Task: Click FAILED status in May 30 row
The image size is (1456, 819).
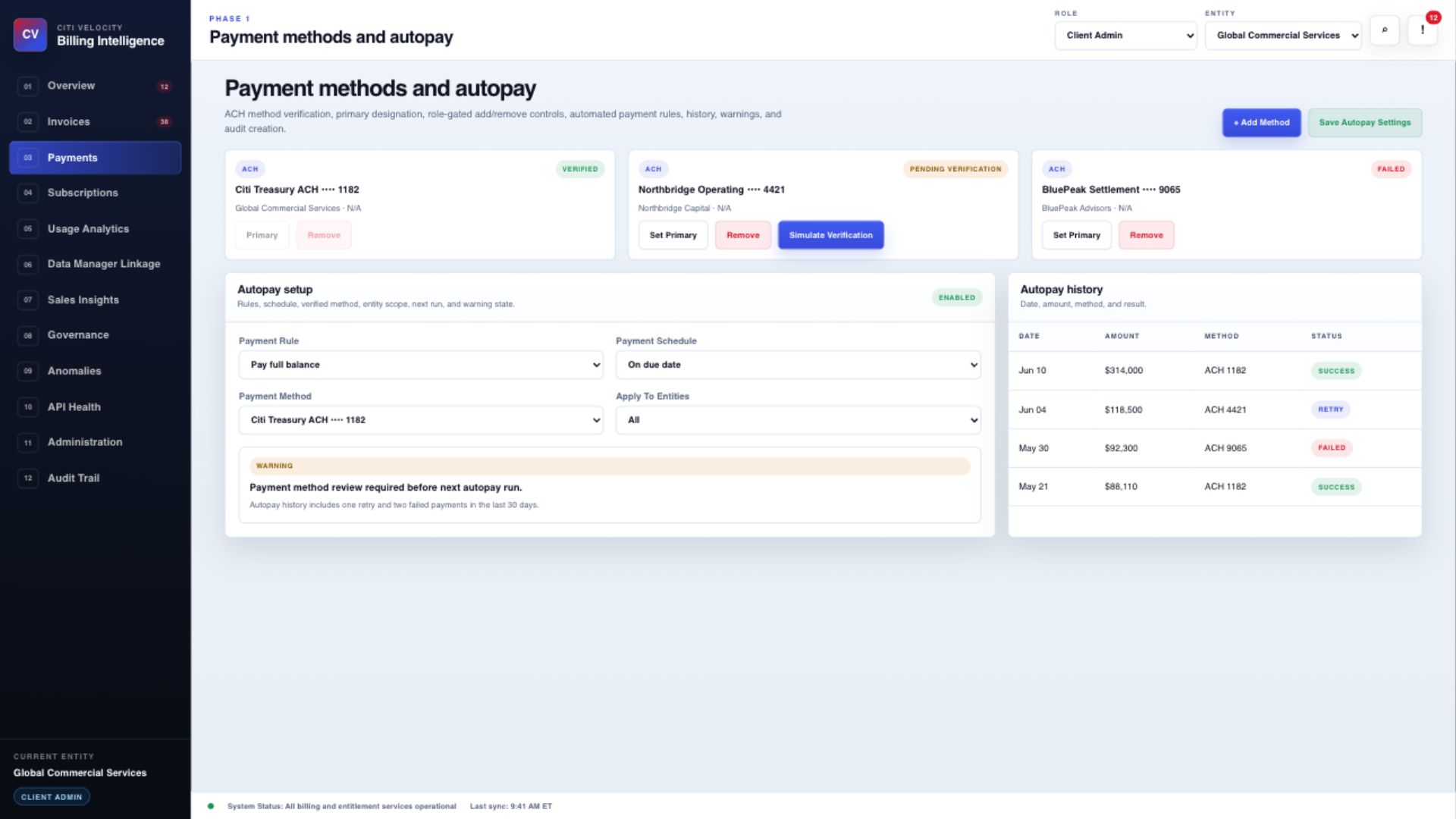Action: [1332, 448]
